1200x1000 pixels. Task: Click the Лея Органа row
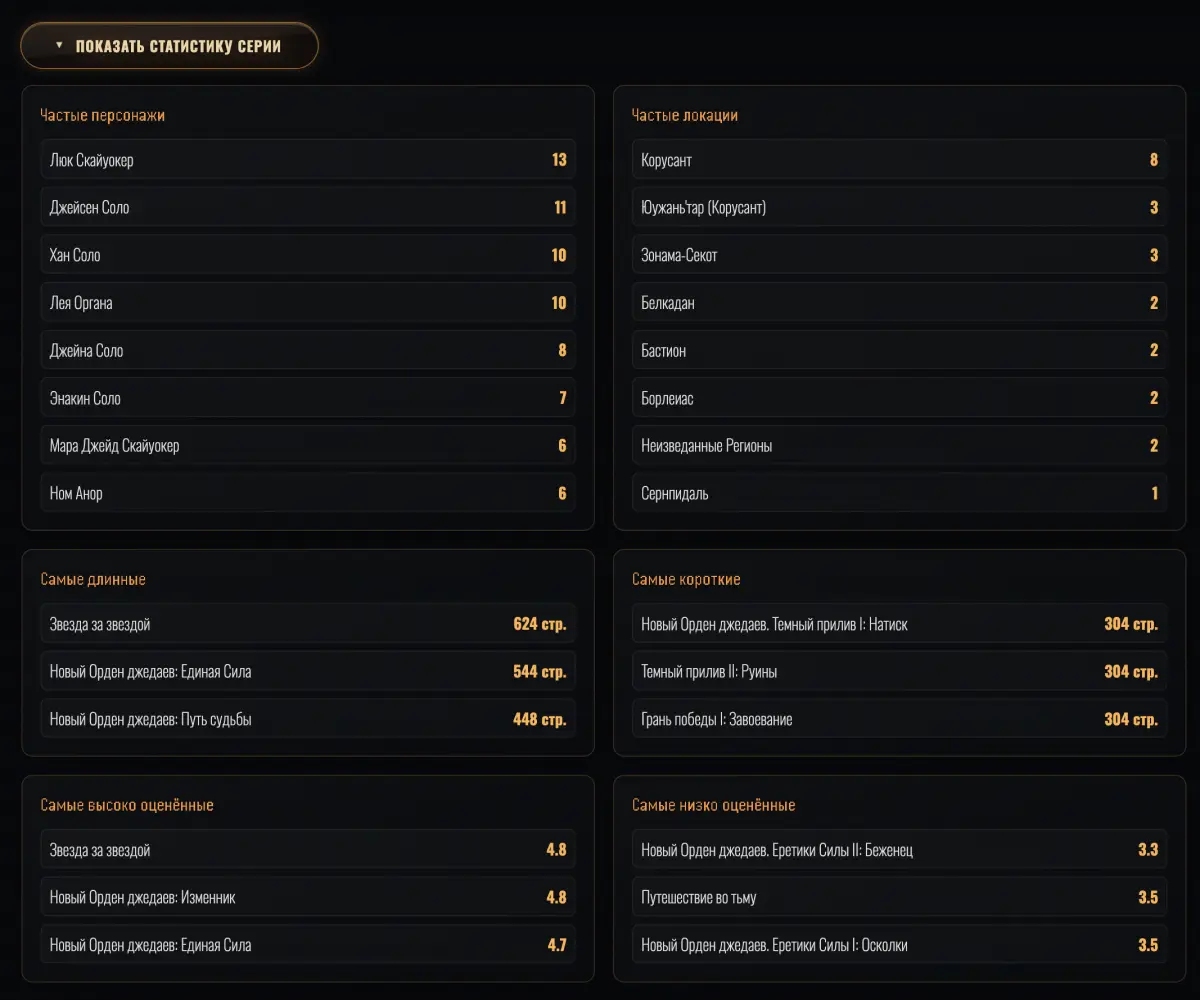tap(308, 303)
